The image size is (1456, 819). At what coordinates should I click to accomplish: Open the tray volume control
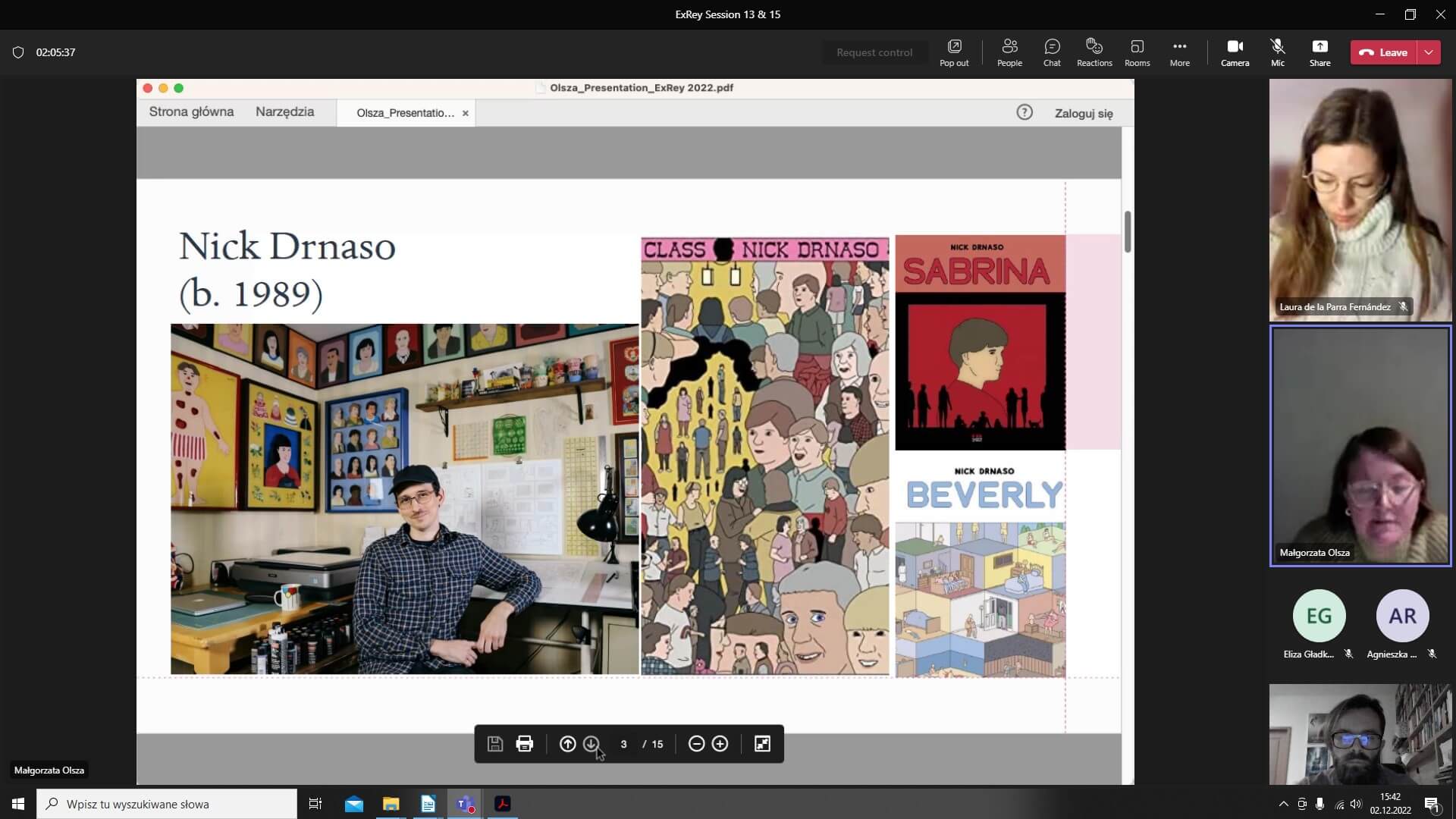[x=1357, y=804]
